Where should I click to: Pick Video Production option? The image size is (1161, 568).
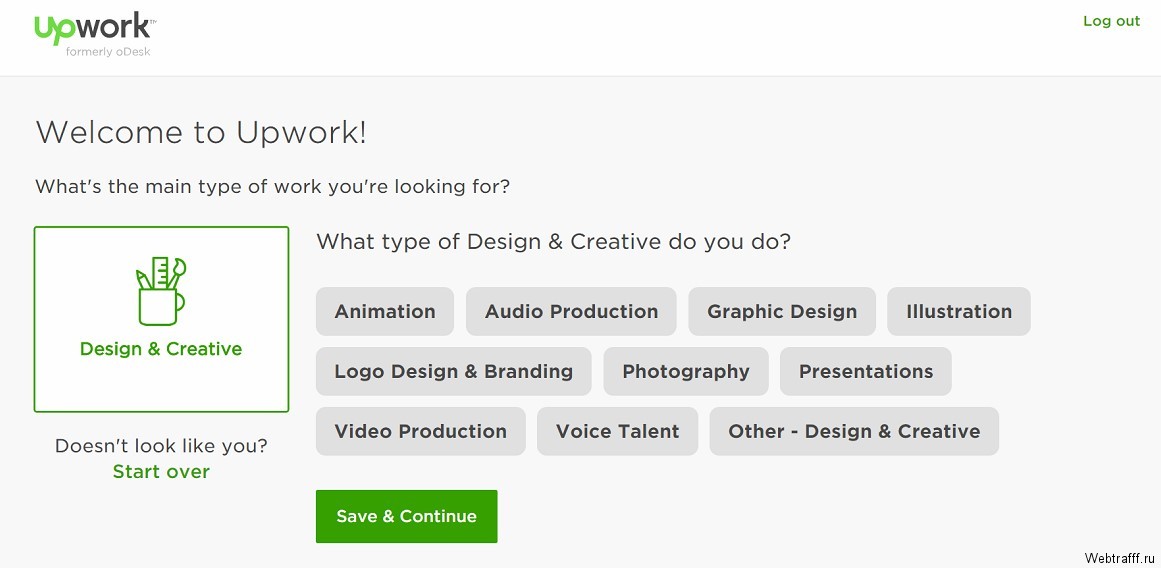[x=421, y=431]
